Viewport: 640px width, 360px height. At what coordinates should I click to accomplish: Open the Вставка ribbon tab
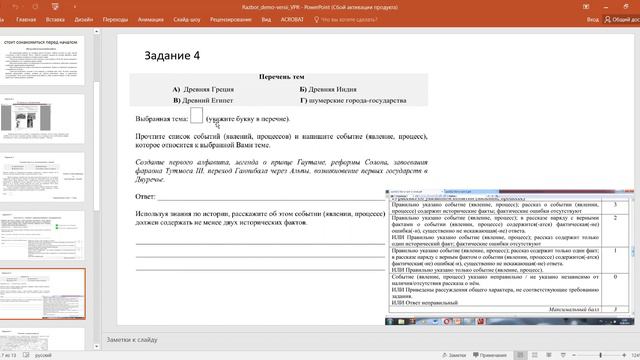coord(55,20)
